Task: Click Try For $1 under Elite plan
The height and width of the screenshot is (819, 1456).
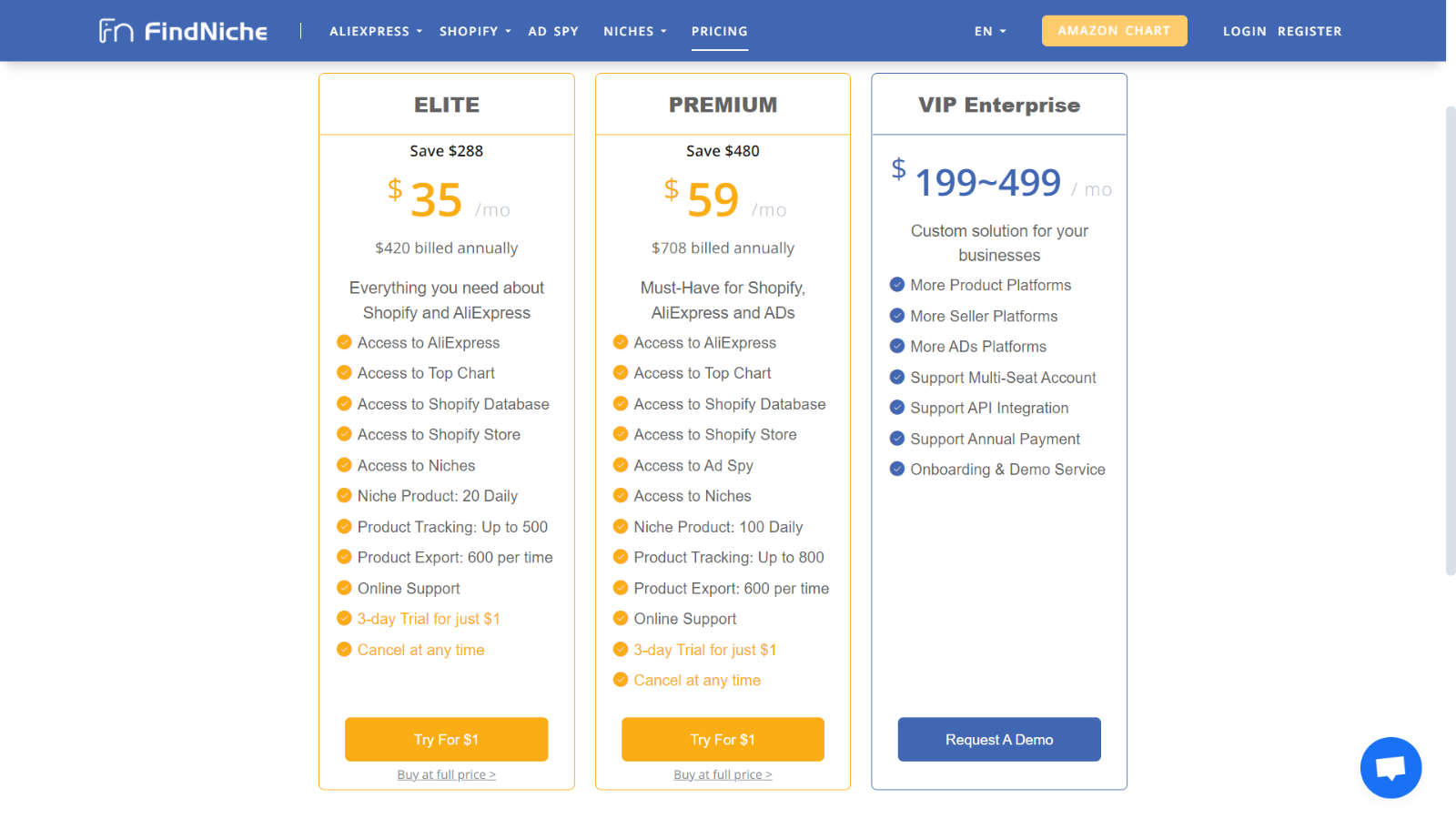Action: [x=446, y=739]
